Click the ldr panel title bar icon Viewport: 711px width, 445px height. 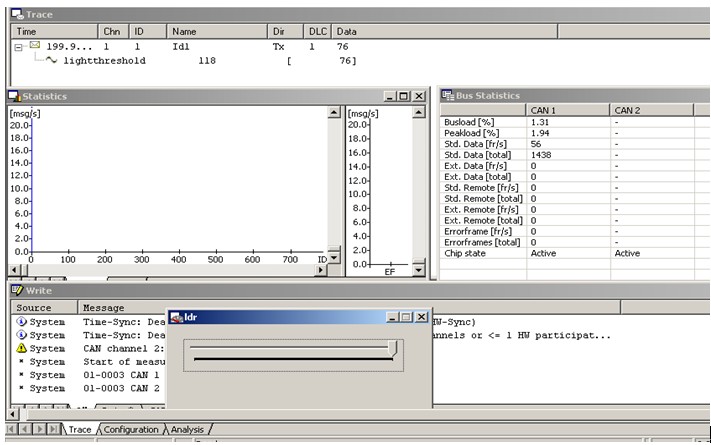(176, 317)
